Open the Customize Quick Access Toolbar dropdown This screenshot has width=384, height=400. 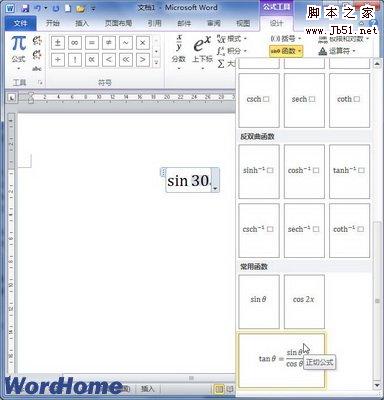[x=93, y=9]
